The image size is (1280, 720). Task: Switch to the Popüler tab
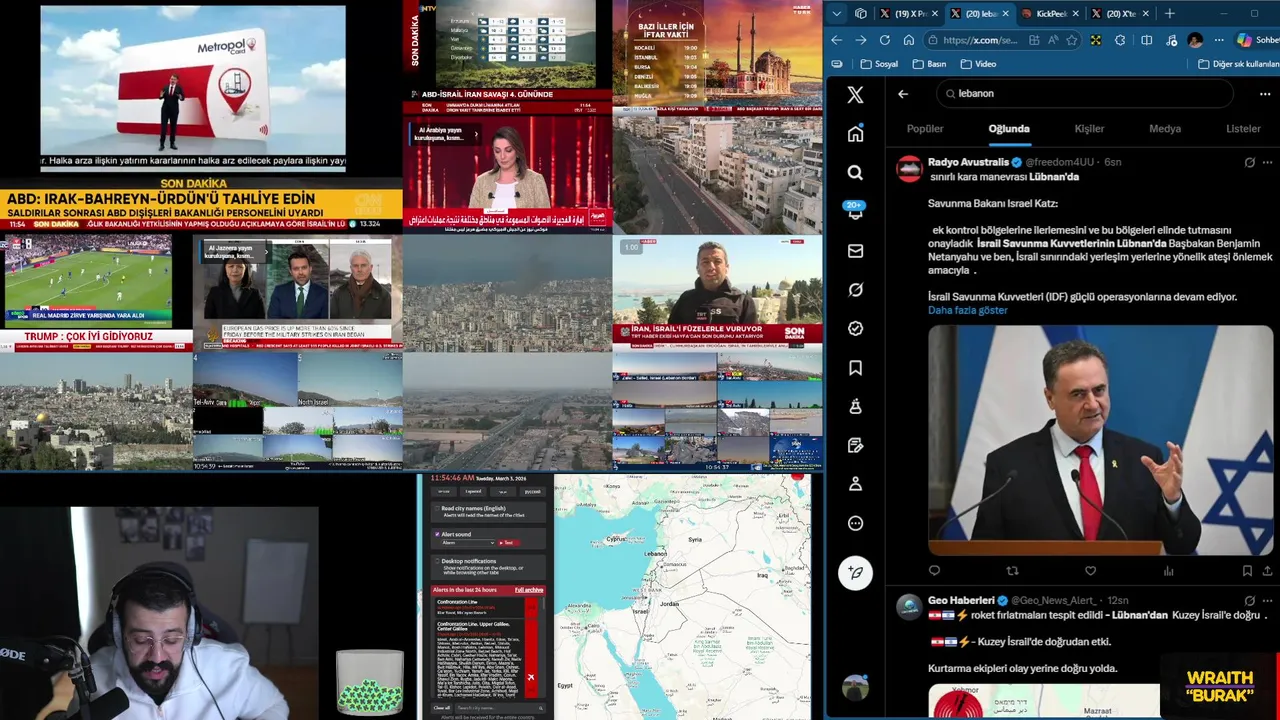click(925, 129)
